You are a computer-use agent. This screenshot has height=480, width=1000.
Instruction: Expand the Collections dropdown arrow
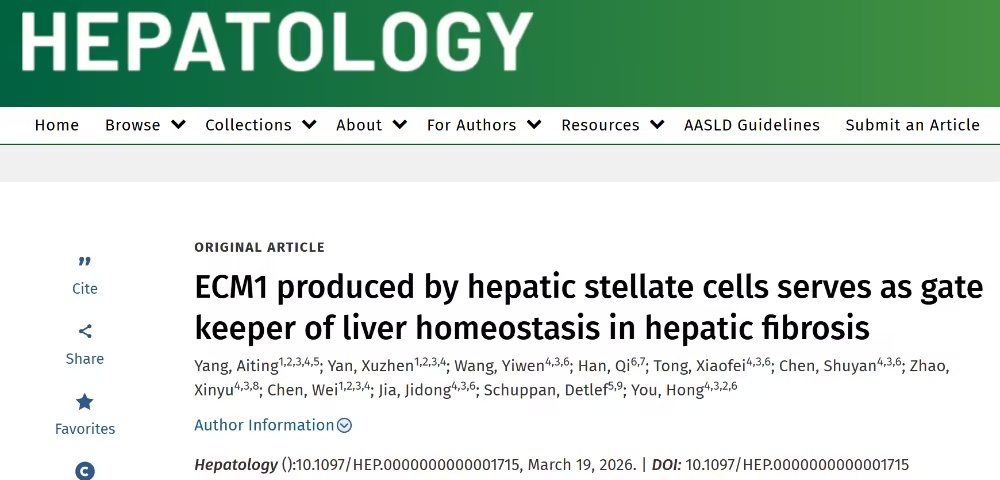309,125
